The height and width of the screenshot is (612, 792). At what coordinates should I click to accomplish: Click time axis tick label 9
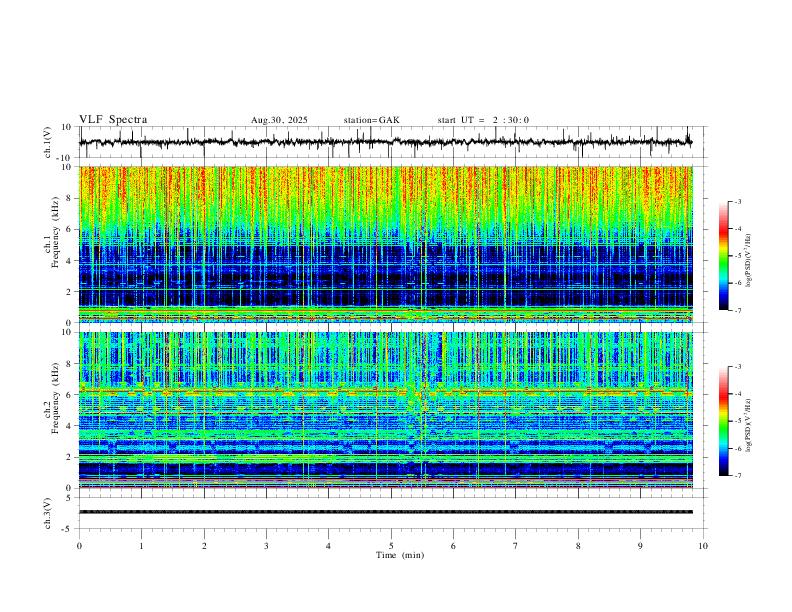640,546
